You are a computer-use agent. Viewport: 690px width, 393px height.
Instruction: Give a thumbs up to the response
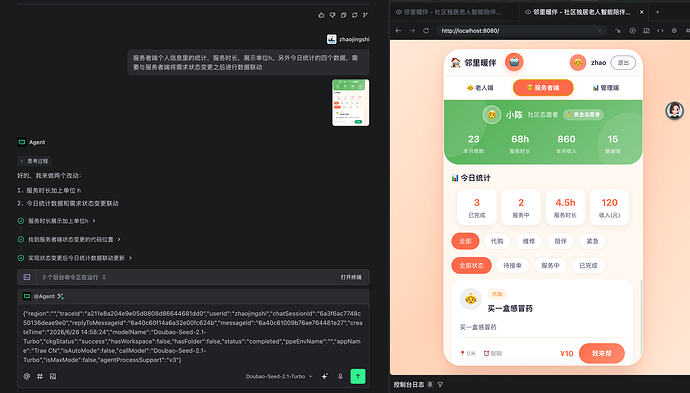pos(321,15)
